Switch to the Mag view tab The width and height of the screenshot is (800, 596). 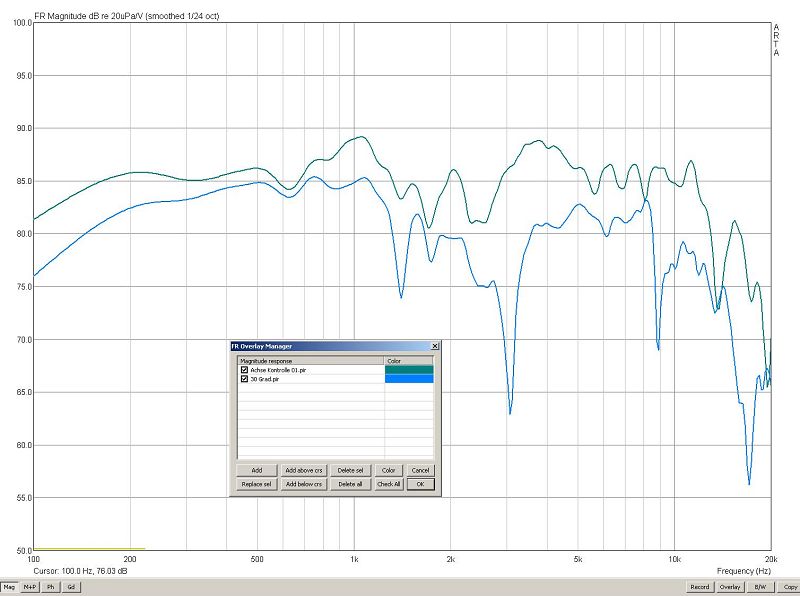10,587
